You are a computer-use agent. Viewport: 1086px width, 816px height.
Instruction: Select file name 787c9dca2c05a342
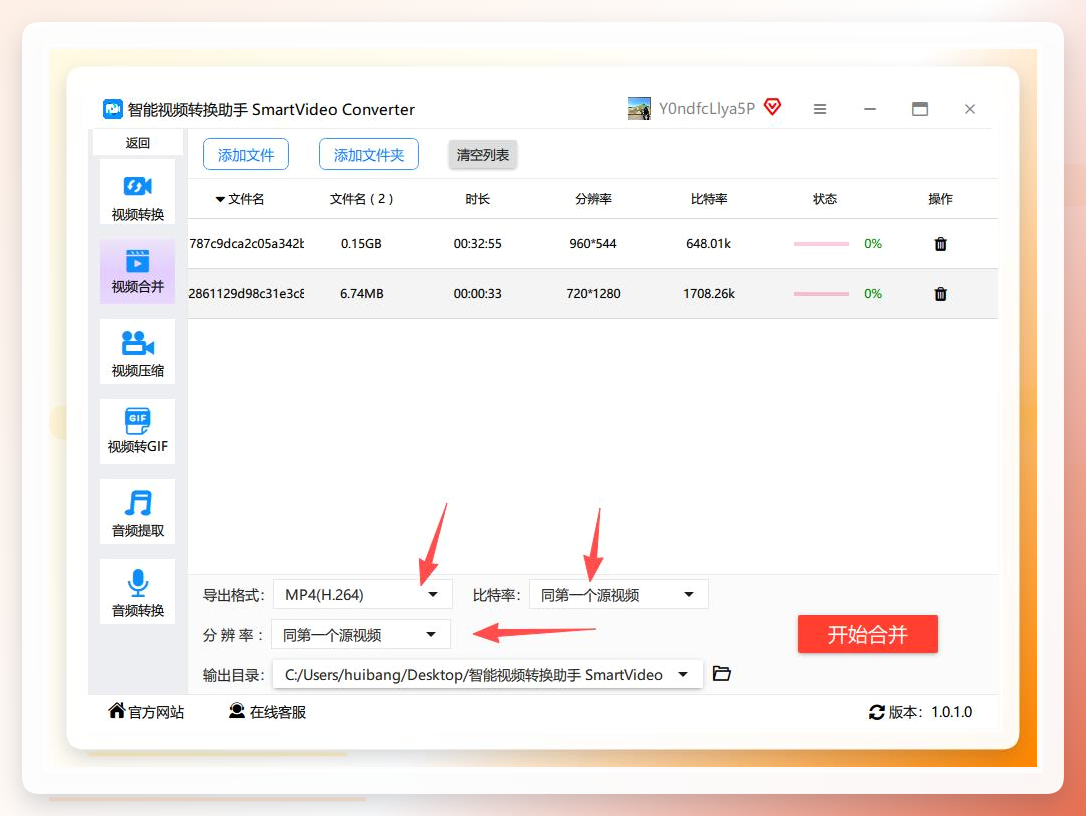coord(246,244)
